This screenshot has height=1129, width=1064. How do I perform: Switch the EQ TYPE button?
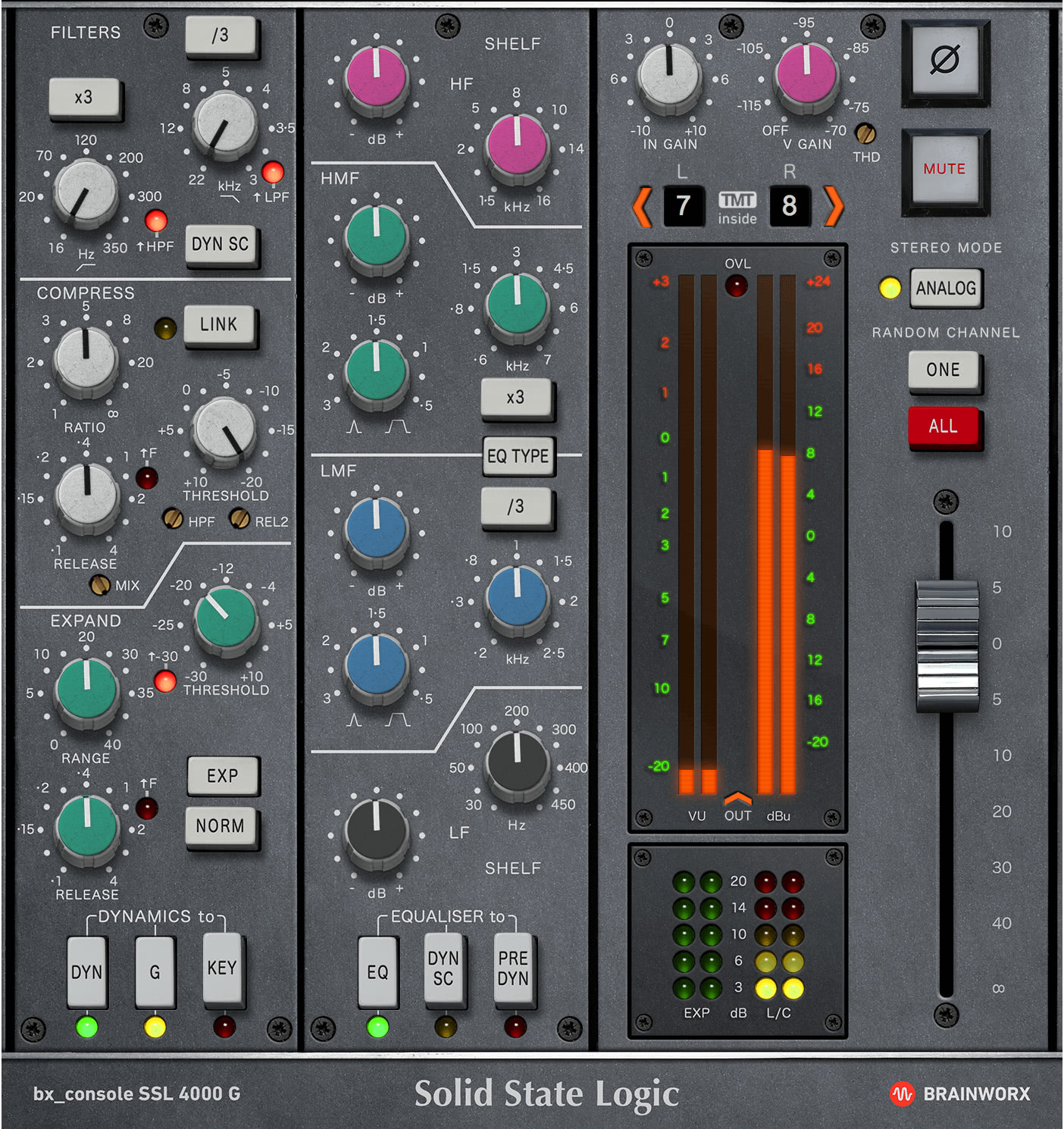pos(518,456)
